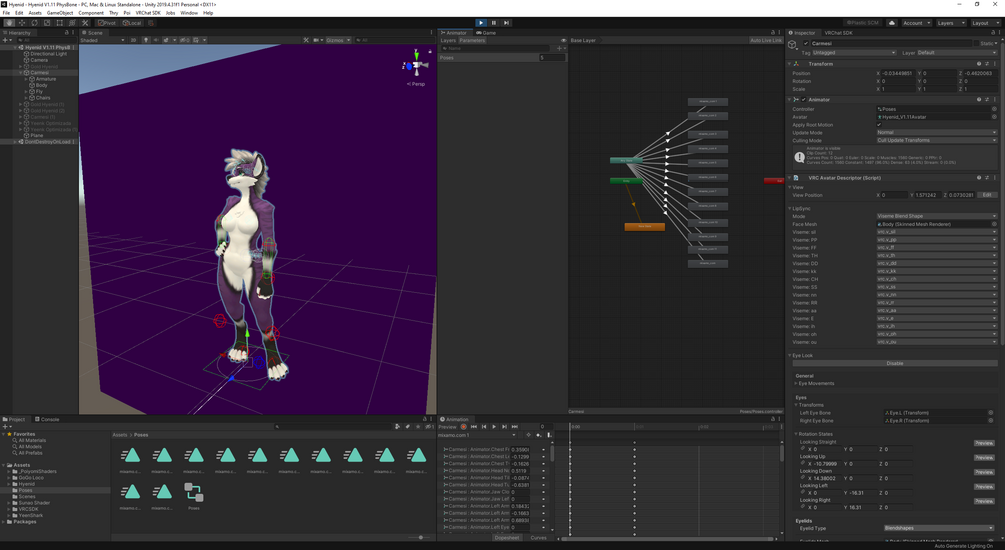Open the Tag dropdown showing Untagged

[x=854, y=53]
